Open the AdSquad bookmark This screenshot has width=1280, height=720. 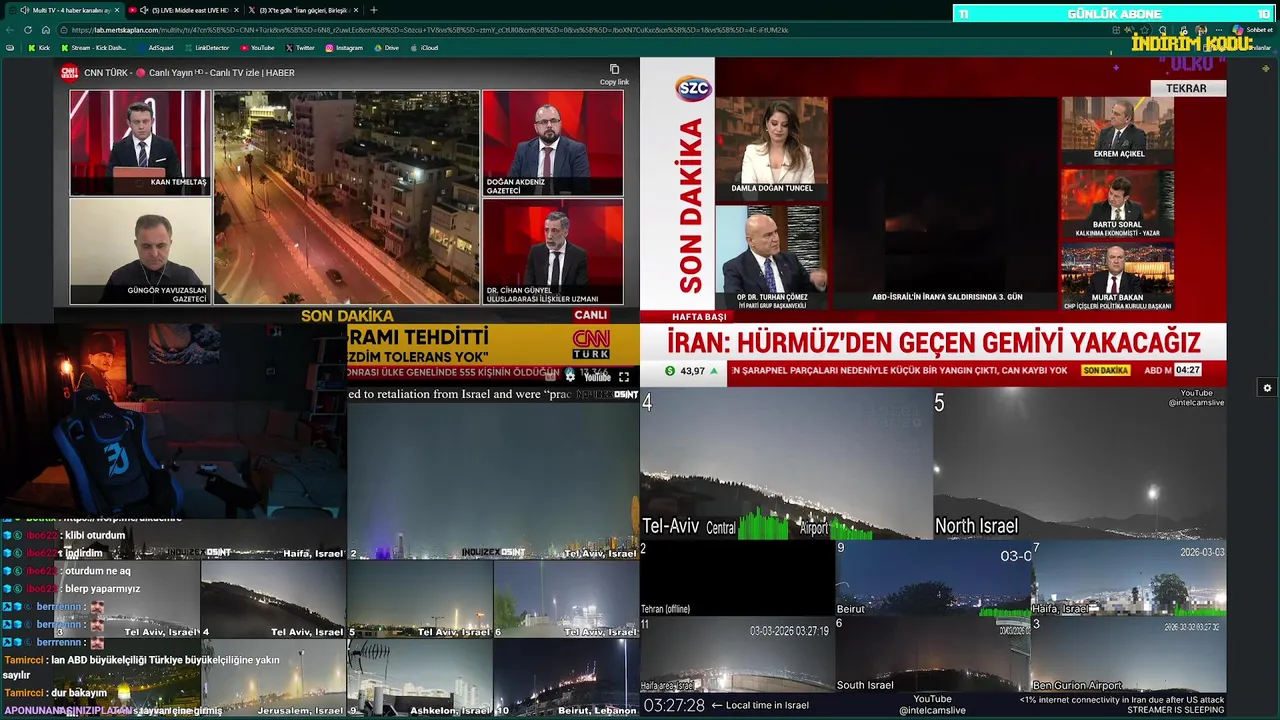(156, 48)
